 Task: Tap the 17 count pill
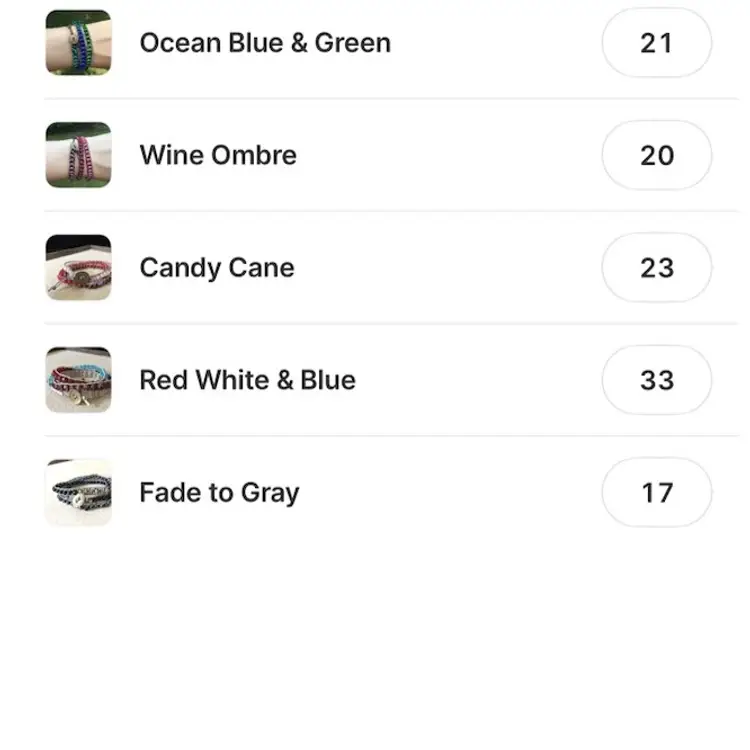[656, 492]
